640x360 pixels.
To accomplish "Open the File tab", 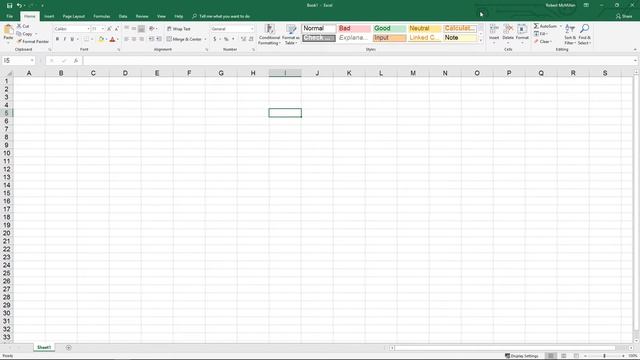I will (x=9, y=16).
